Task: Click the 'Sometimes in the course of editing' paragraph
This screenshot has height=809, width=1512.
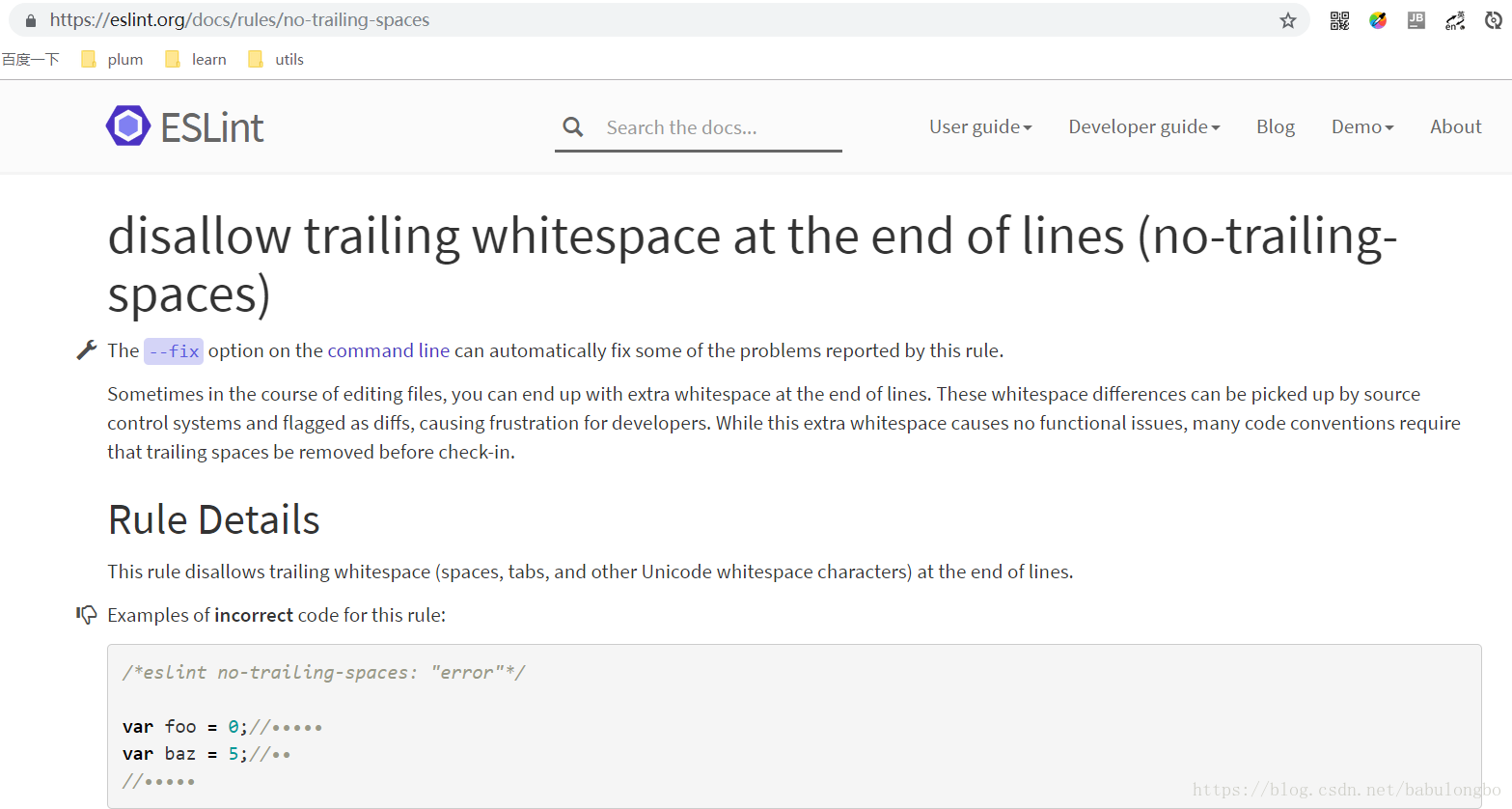Action: (783, 423)
